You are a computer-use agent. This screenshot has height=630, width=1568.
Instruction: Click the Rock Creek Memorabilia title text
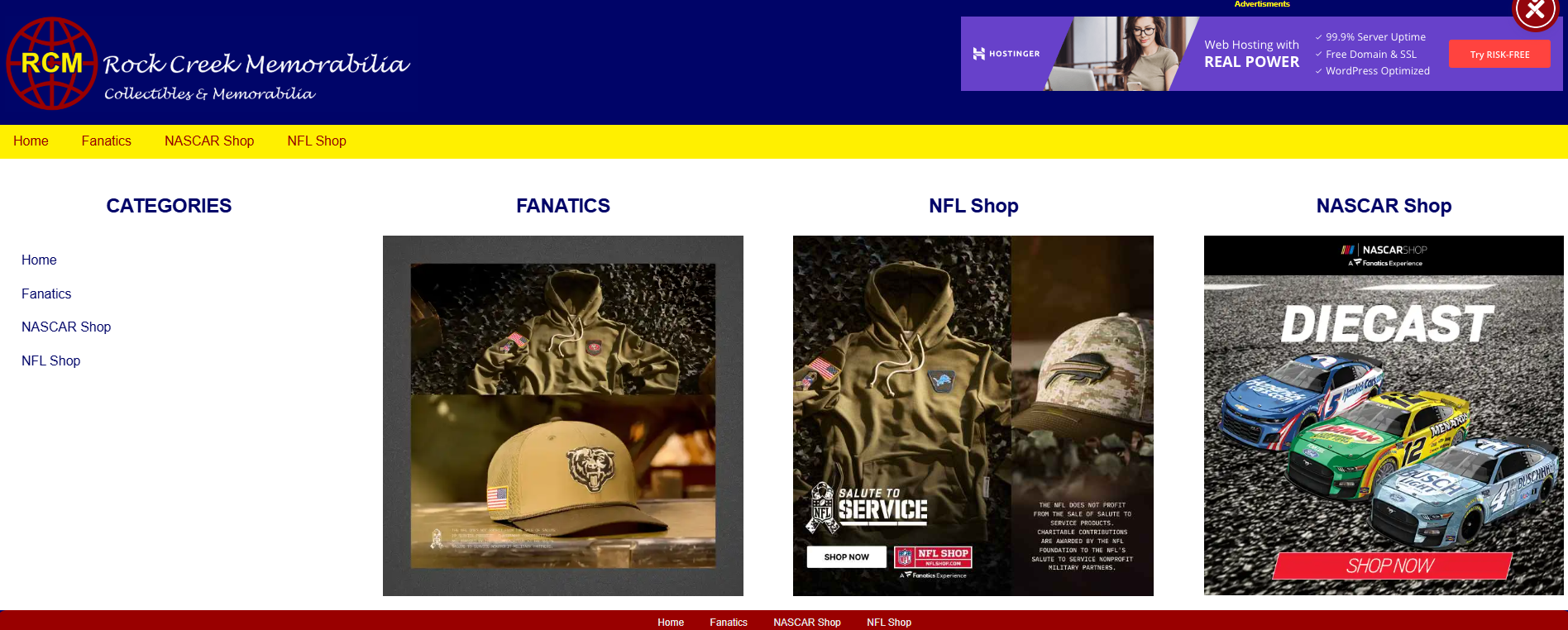[256, 64]
